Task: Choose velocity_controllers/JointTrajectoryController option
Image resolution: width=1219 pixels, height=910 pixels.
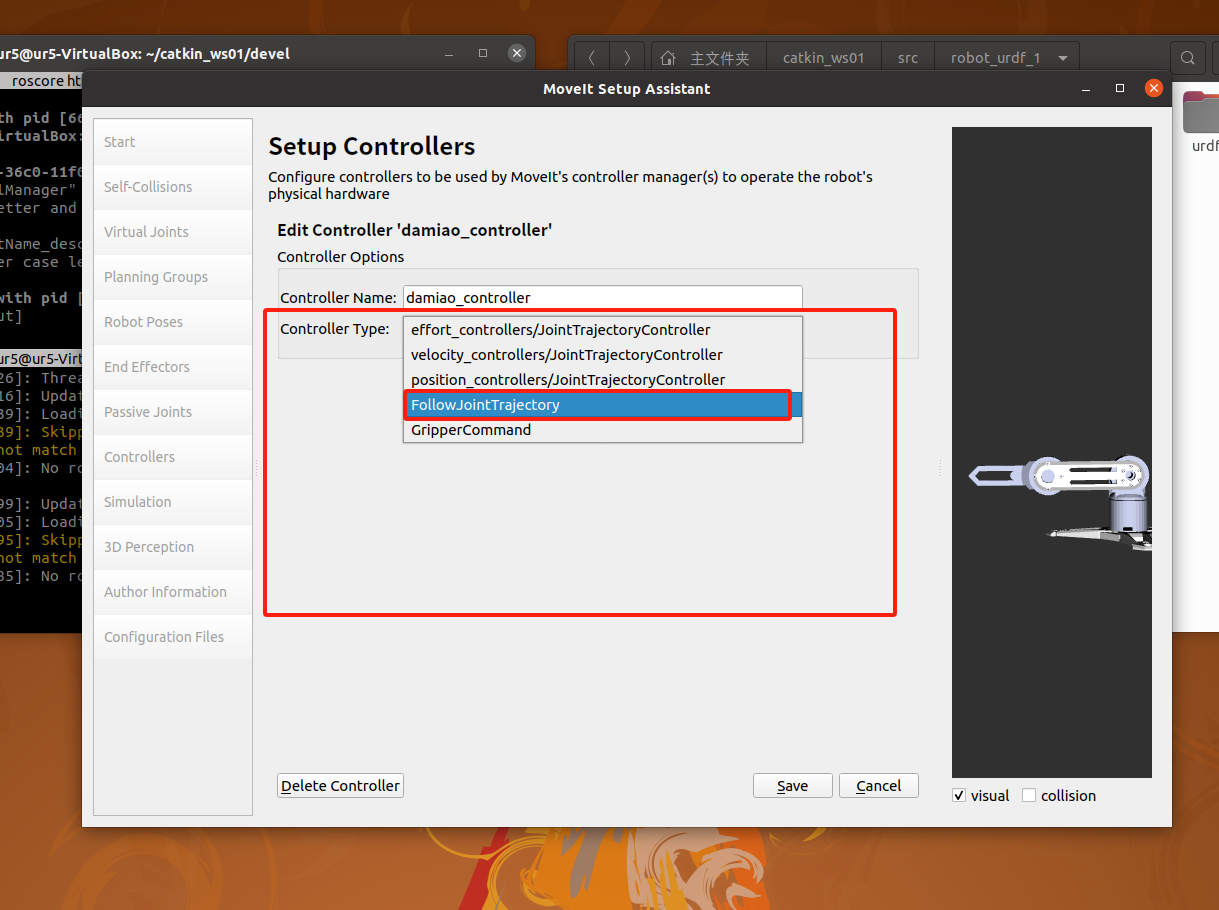Action: [603, 355]
